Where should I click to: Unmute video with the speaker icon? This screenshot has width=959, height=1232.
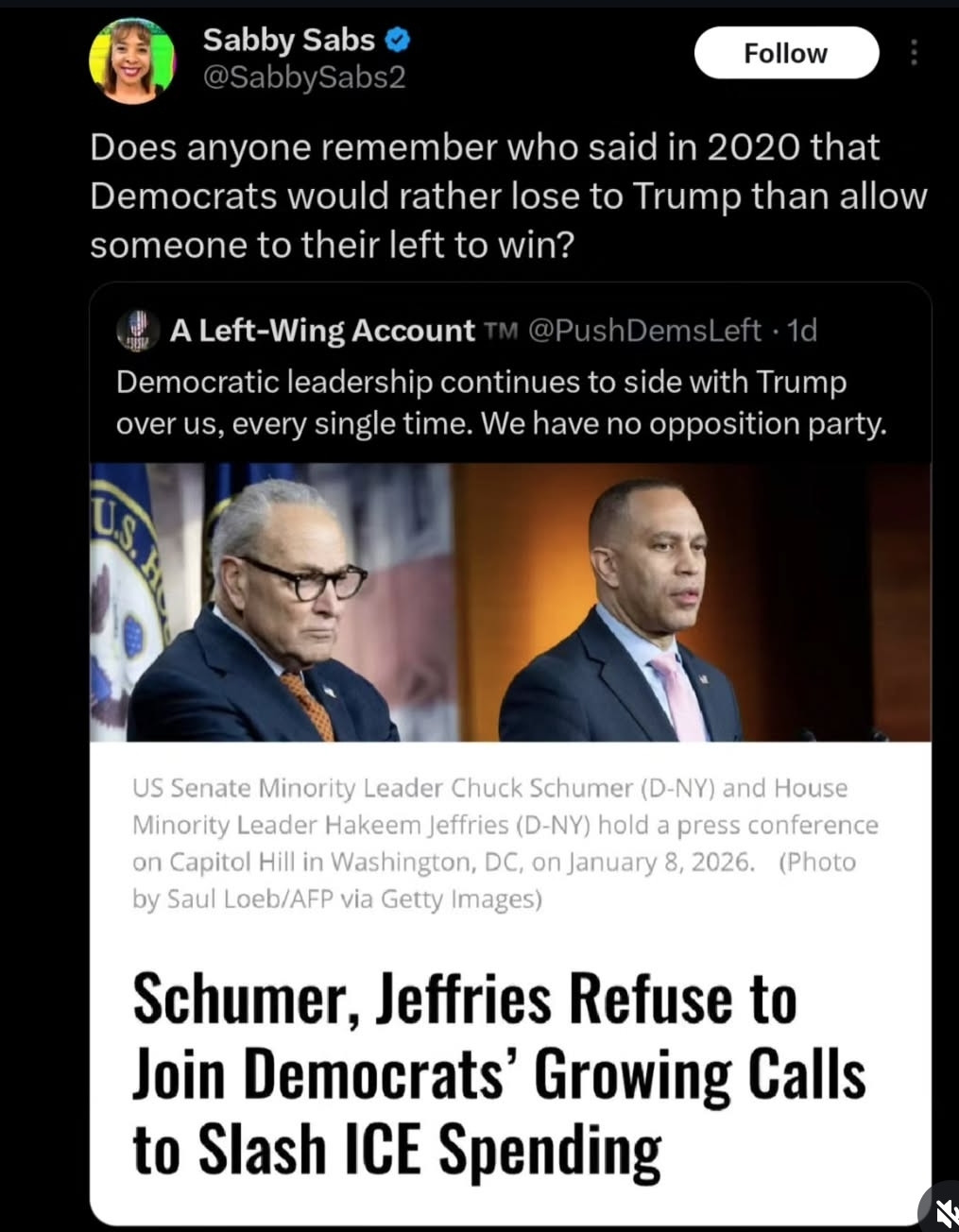pyautogui.click(x=942, y=1210)
